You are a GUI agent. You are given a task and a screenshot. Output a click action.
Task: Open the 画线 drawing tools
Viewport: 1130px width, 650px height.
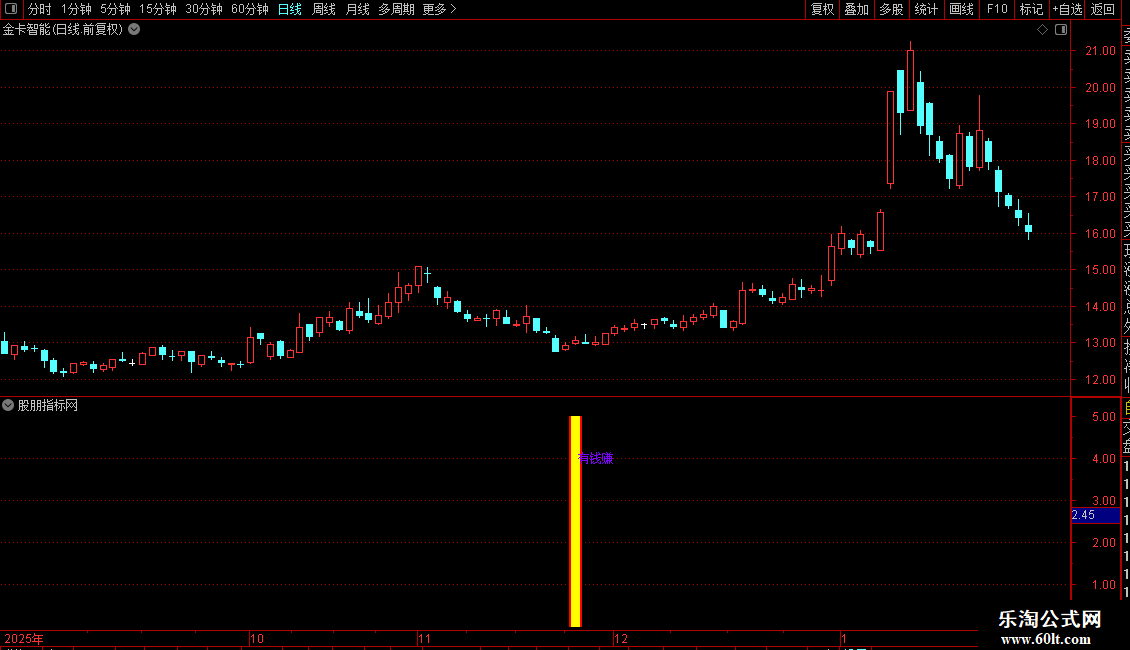[961, 9]
